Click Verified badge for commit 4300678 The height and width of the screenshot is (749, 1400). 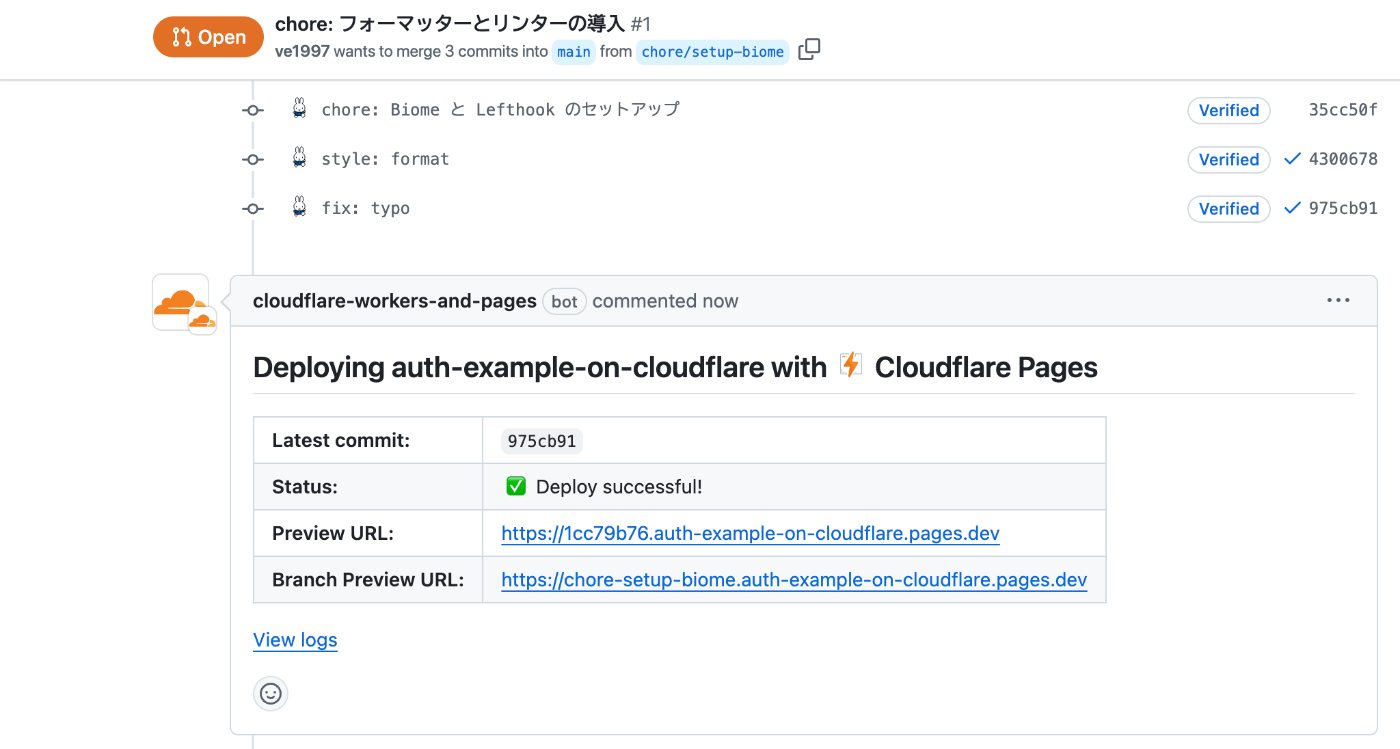1229,159
